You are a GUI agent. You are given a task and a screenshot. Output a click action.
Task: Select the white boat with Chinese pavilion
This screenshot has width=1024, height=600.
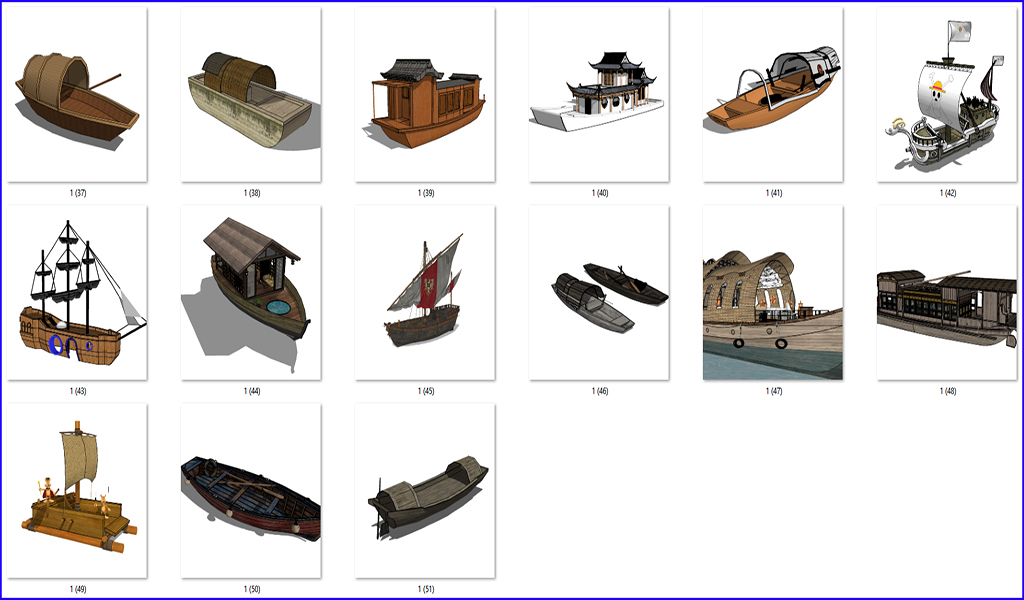[599, 95]
